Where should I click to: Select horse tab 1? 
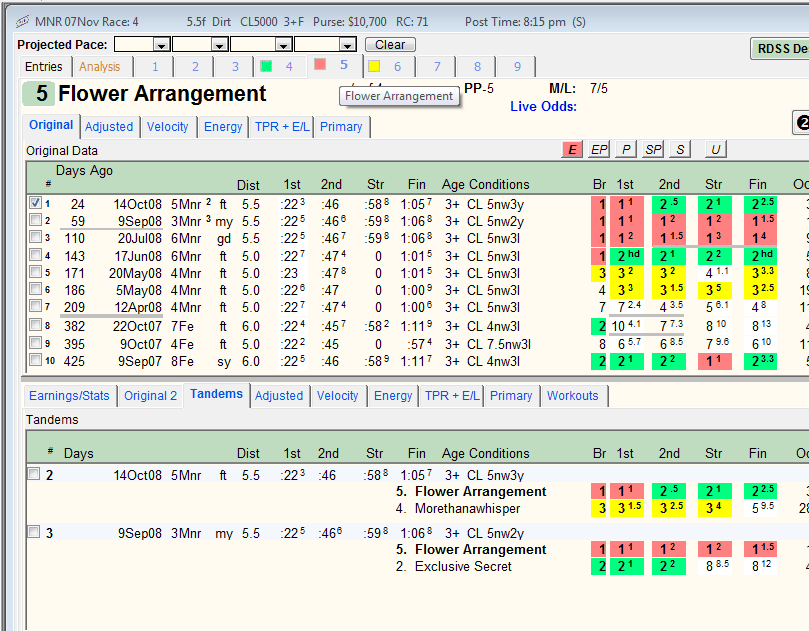pyautogui.click(x=155, y=67)
